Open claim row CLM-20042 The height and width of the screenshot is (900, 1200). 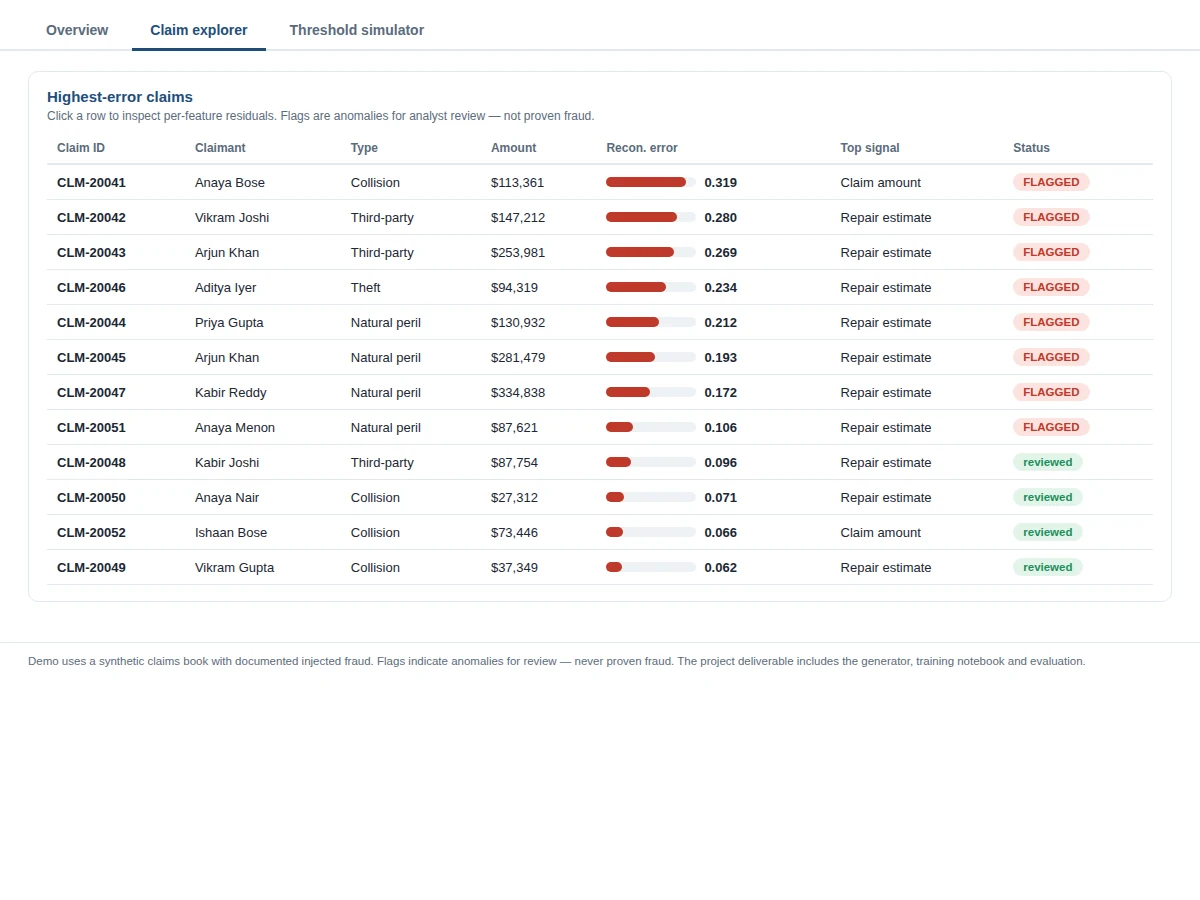point(600,217)
